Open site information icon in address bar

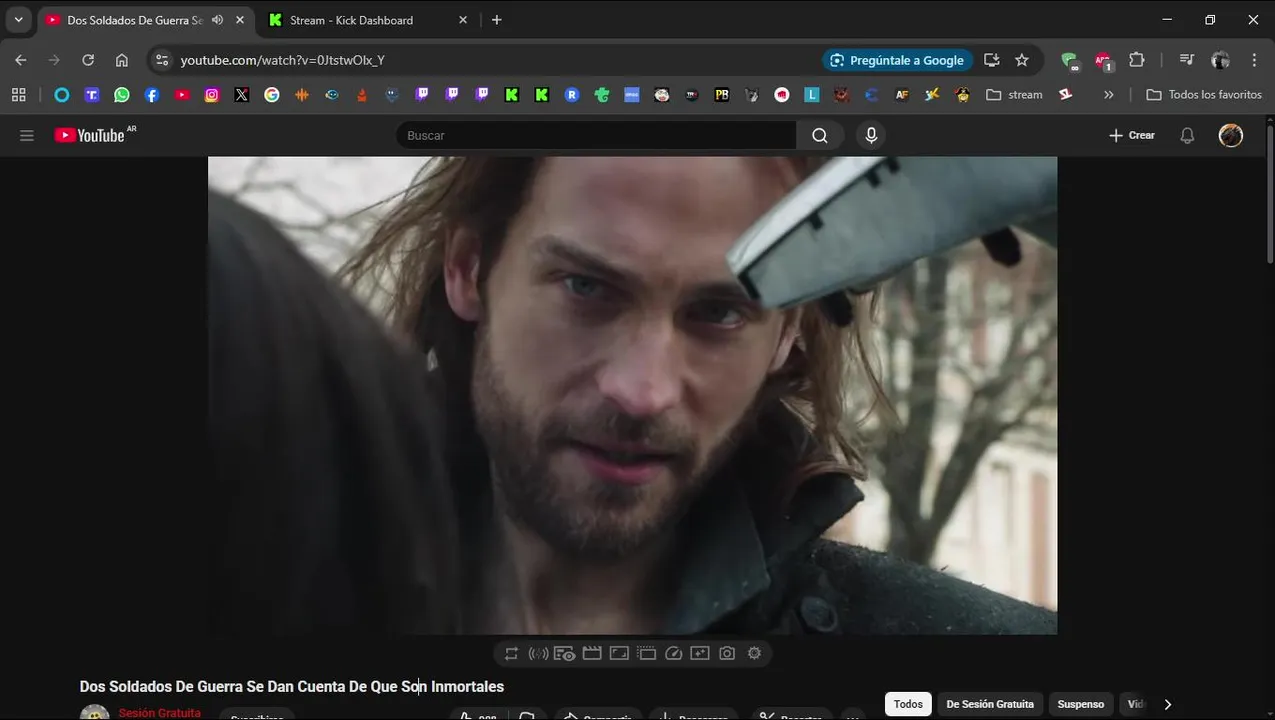162,60
